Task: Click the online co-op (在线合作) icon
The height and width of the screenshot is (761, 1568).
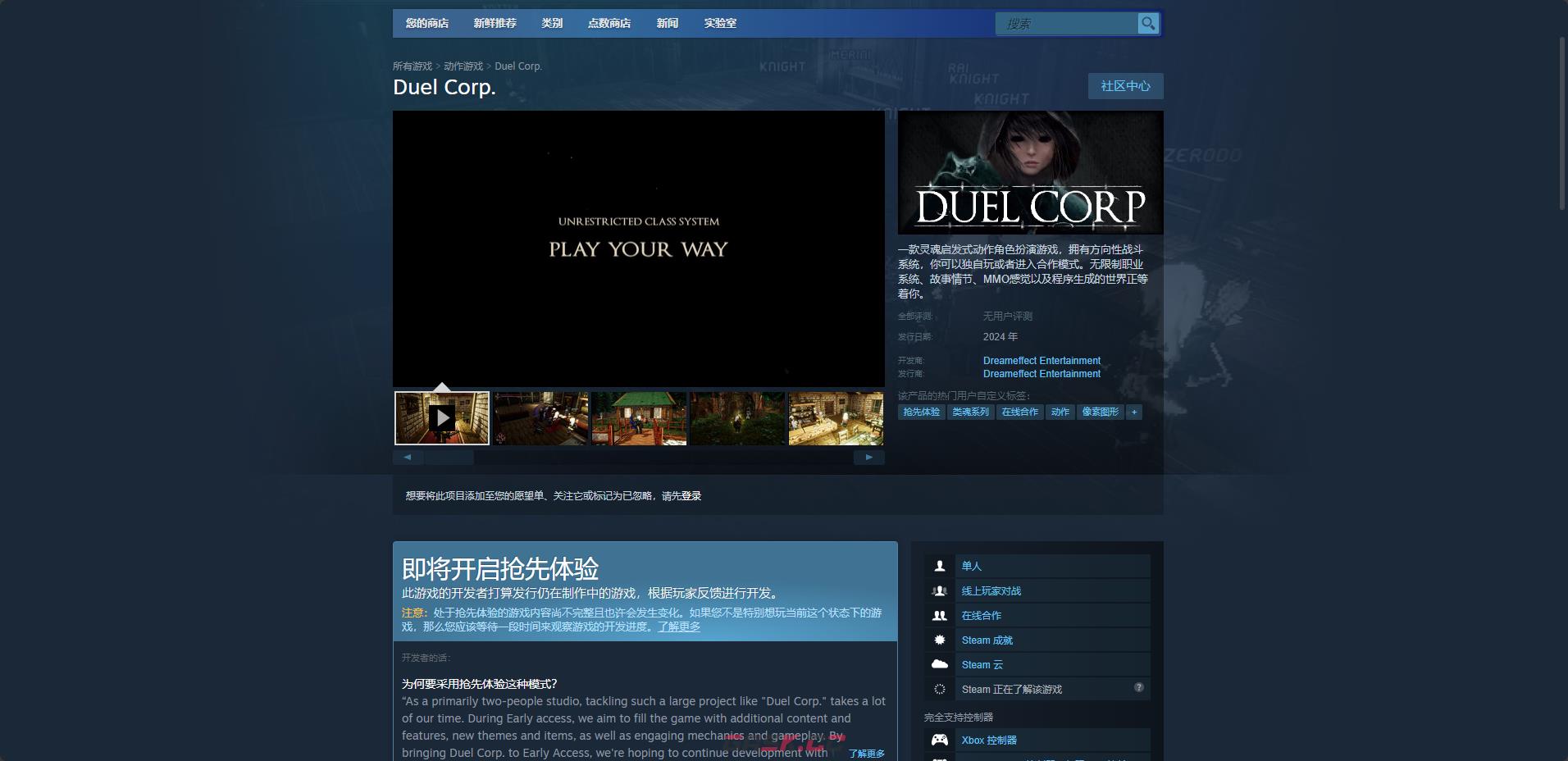Action: [x=938, y=615]
